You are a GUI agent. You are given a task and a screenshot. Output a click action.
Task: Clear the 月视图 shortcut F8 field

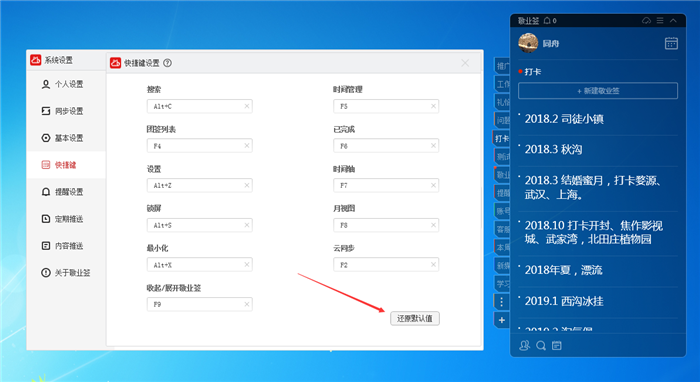pos(433,225)
